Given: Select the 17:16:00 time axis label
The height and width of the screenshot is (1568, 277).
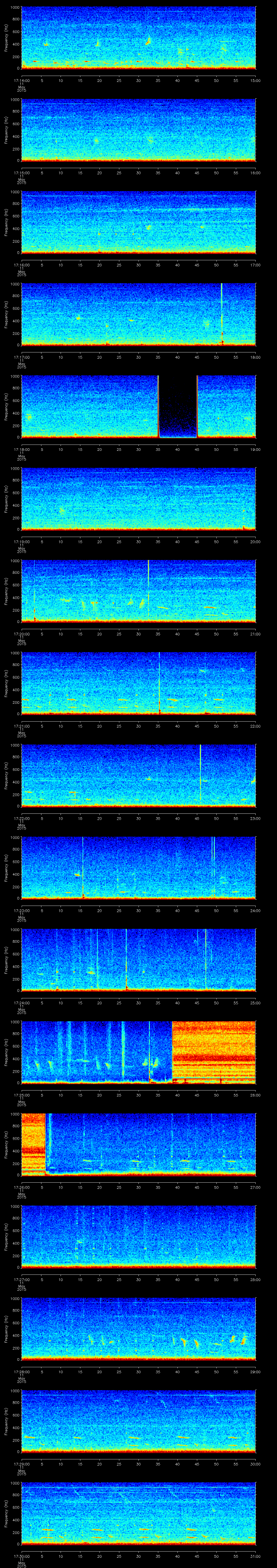Looking at the screenshot, I should [x=21, y=264].
